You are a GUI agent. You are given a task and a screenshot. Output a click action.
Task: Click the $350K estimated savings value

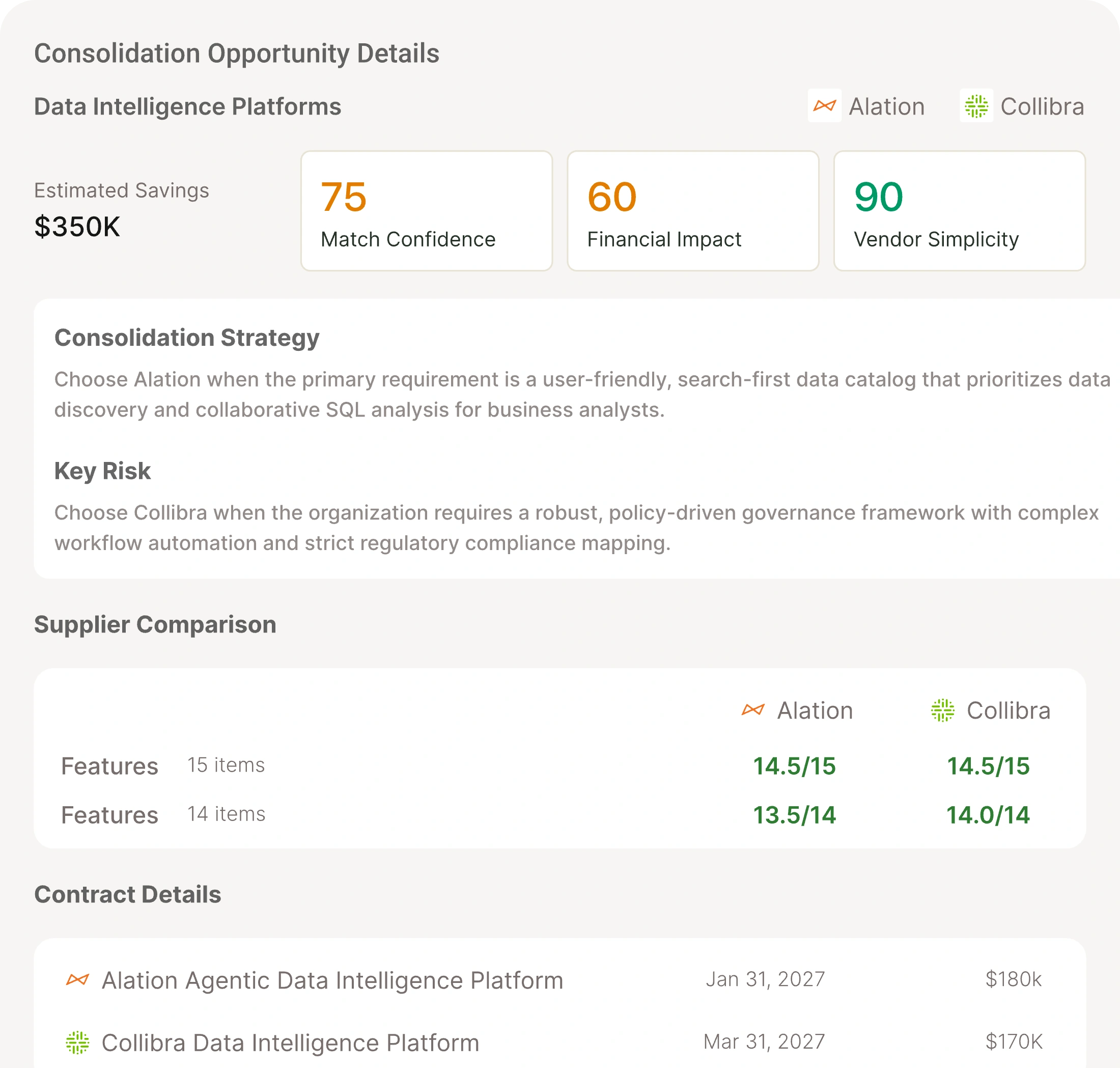pos(77,227)
